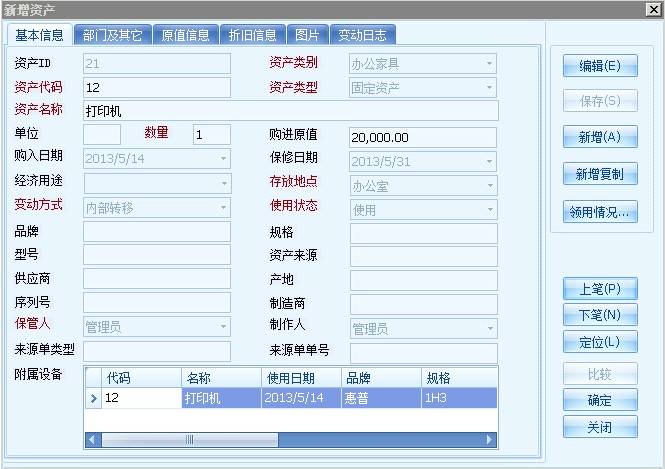This screenshot has height=469, width=665.
Task: Expand the 变动方式 dropdown
Action: (224, 207)
